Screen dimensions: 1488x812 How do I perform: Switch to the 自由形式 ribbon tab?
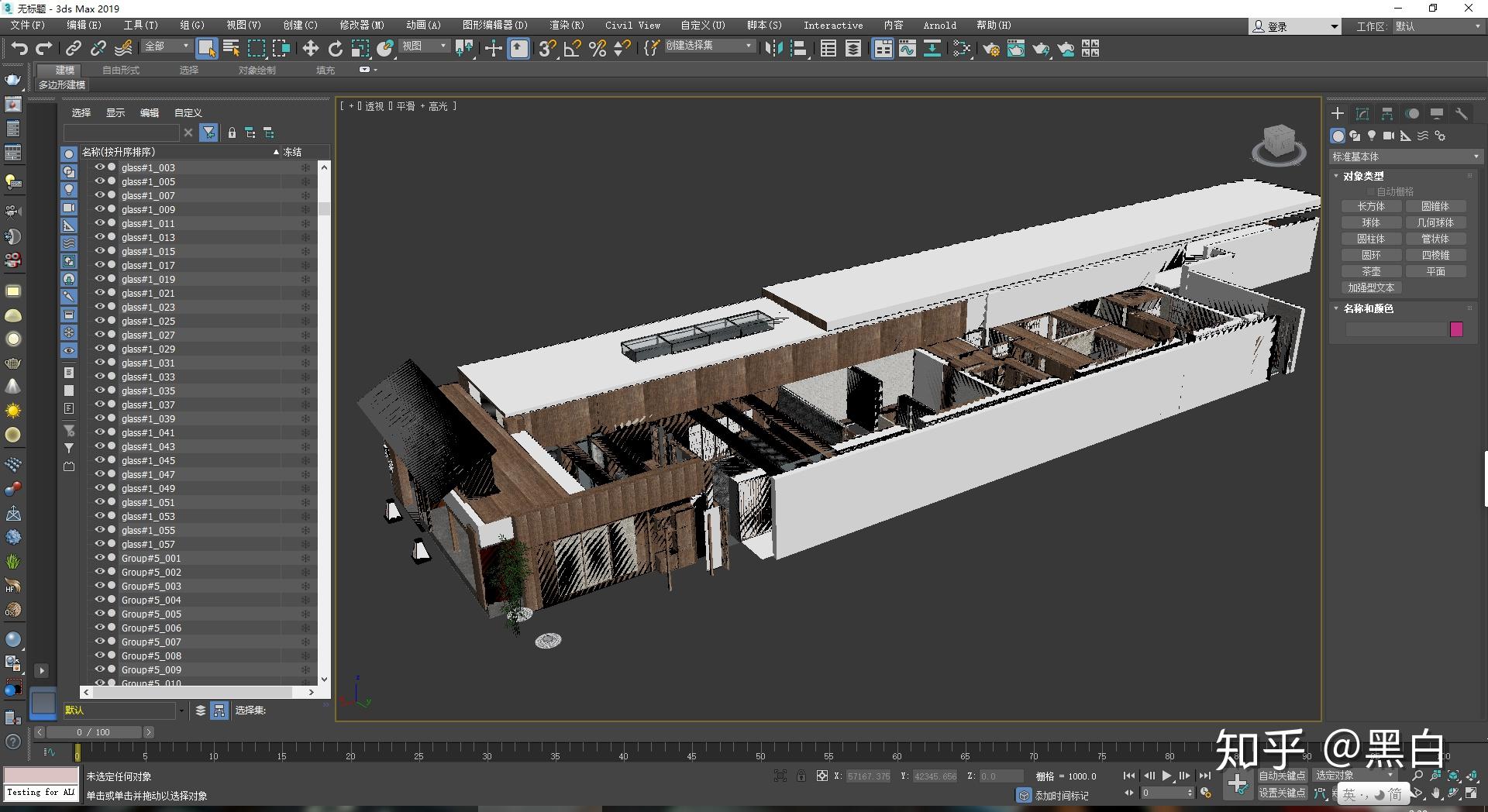point(121,70)
